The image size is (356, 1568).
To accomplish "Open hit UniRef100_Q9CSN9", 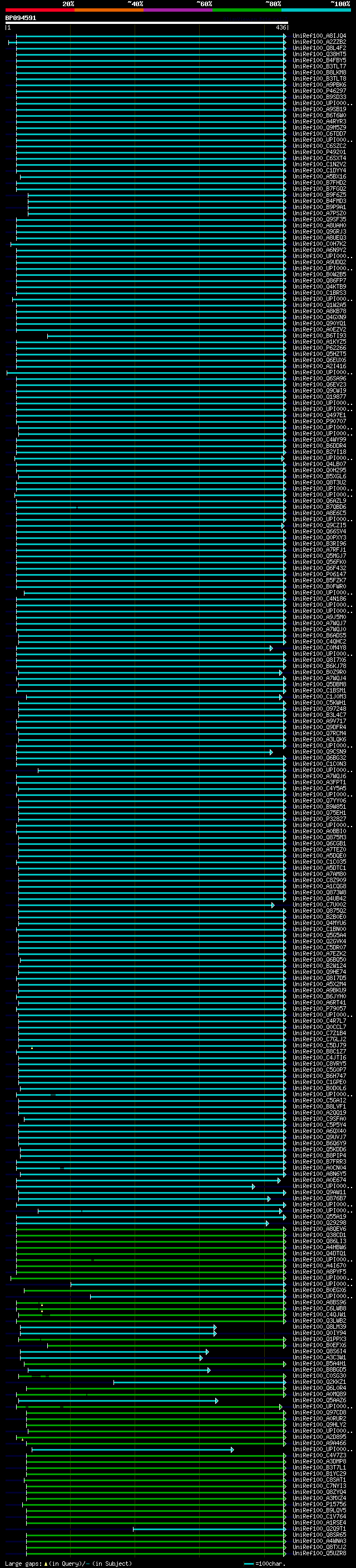I will click(x=319, y=752).
